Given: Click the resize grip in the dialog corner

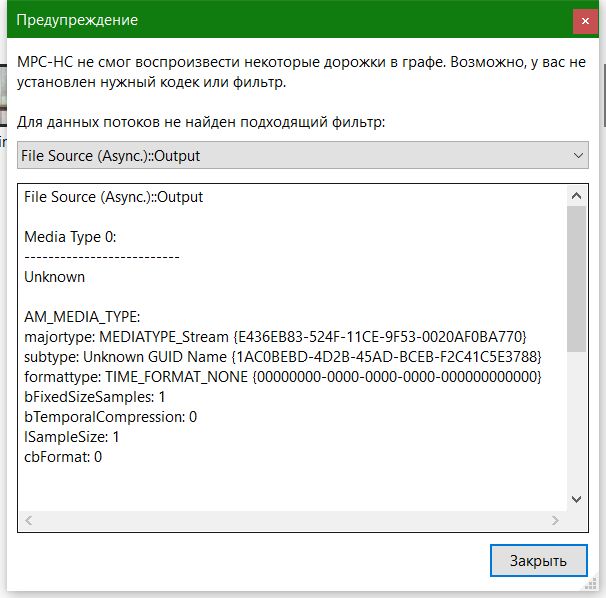Looking at the screenshot, I should tap(591, 583).
